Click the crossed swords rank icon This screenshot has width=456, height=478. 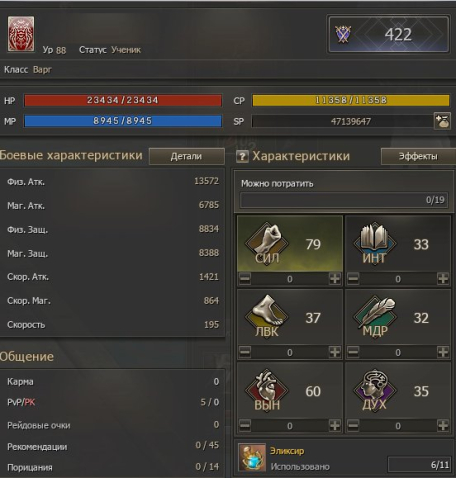tap(343, 34)
